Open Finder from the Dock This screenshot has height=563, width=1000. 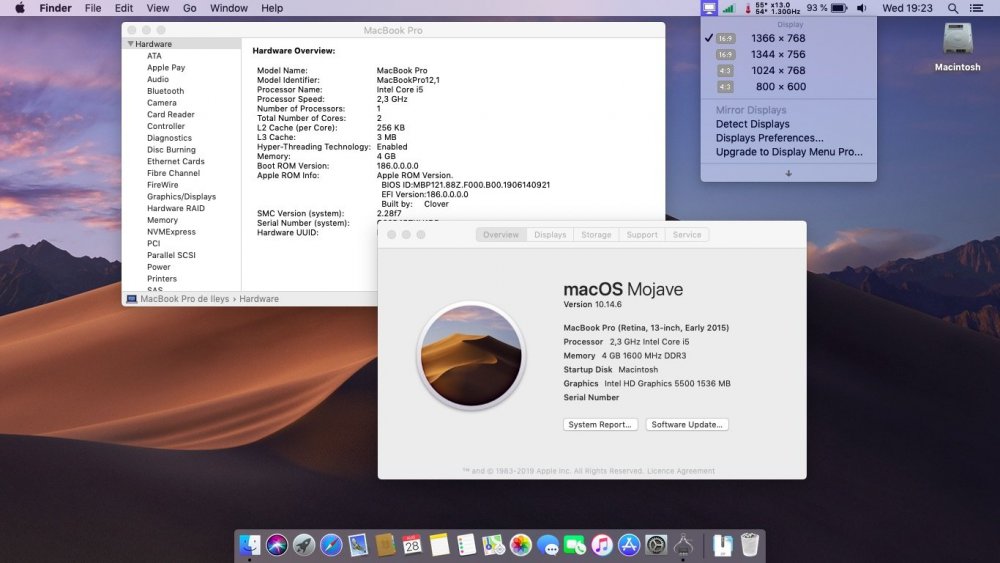(249, 545)
